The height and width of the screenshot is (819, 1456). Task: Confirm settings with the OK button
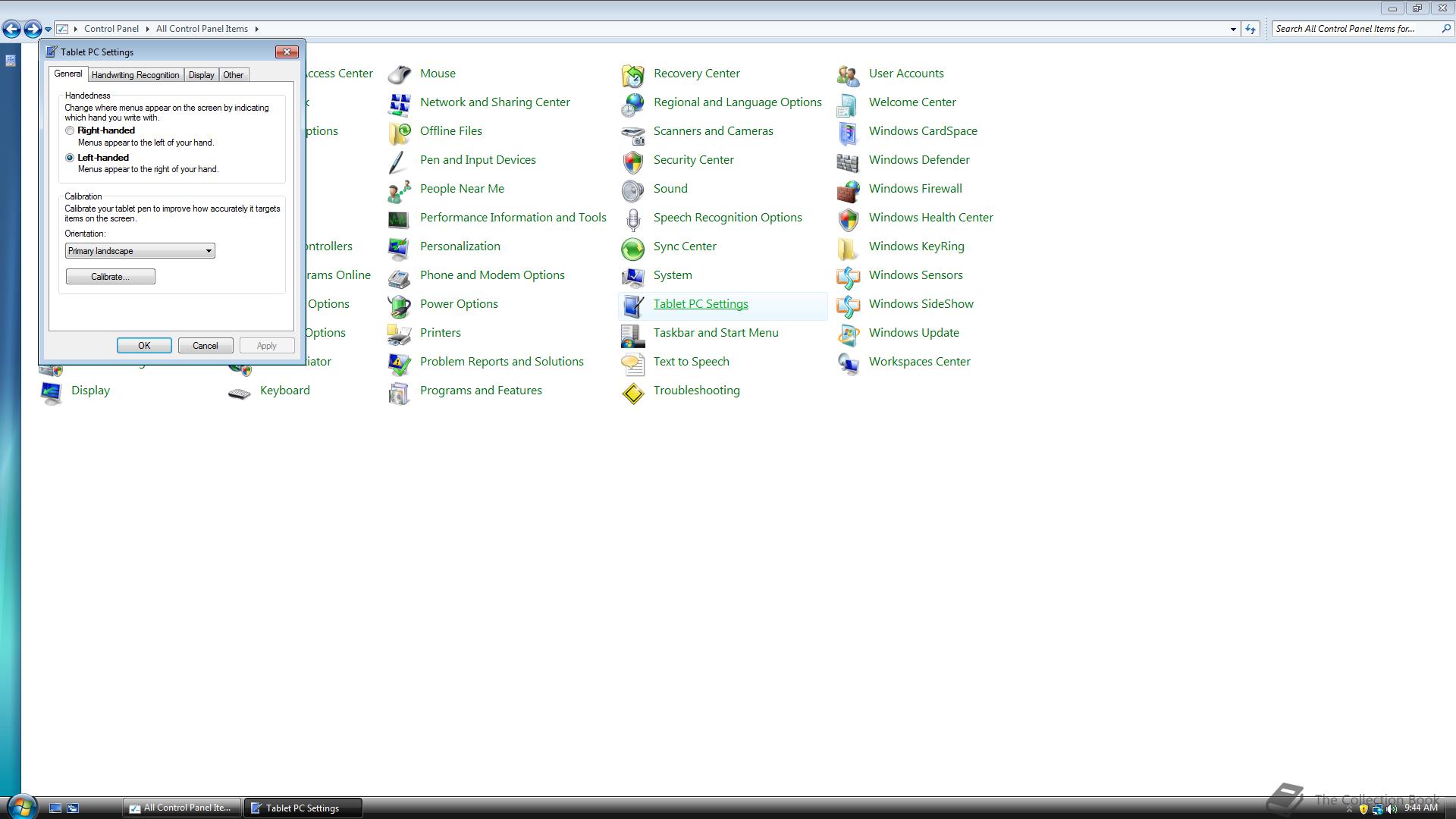coord(144,346)
